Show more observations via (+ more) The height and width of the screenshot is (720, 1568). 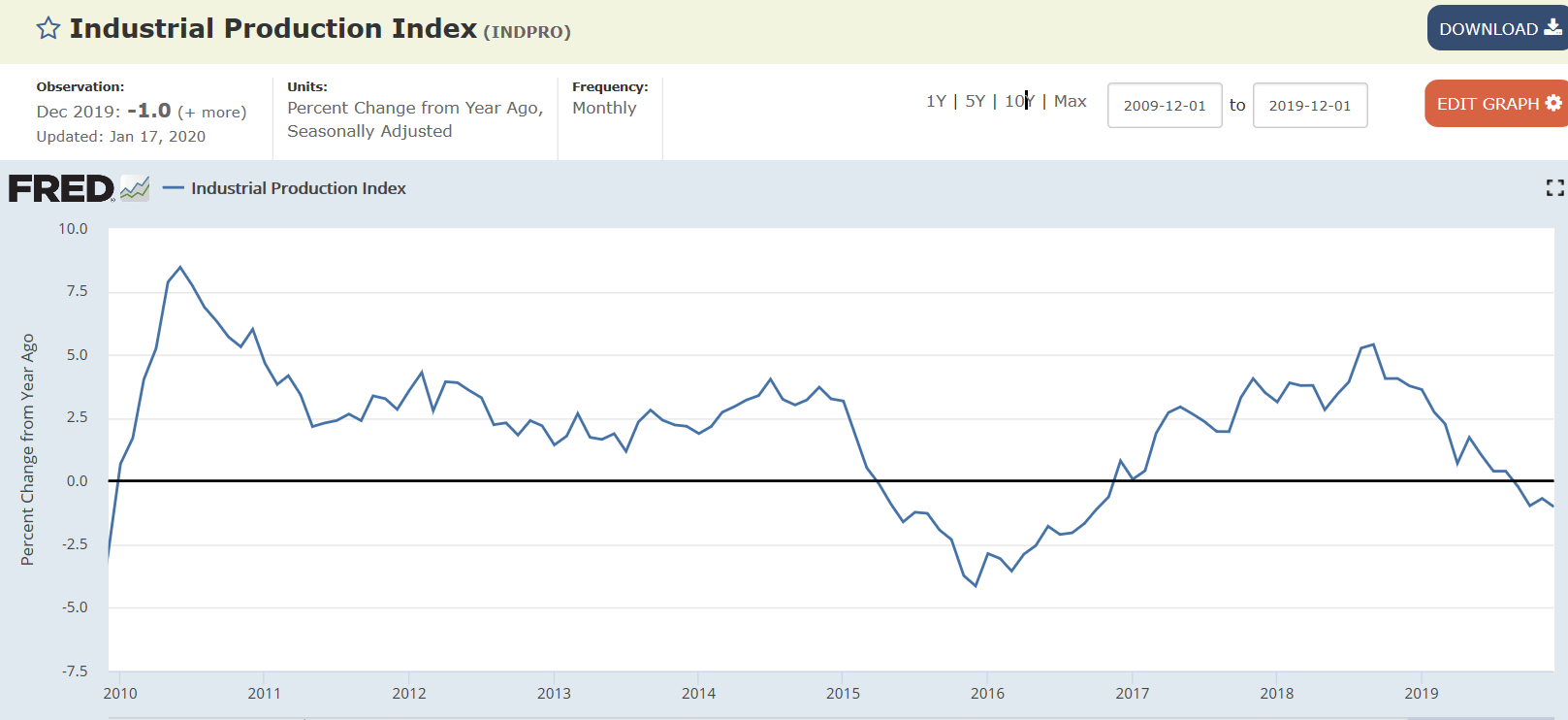point(211,113)
